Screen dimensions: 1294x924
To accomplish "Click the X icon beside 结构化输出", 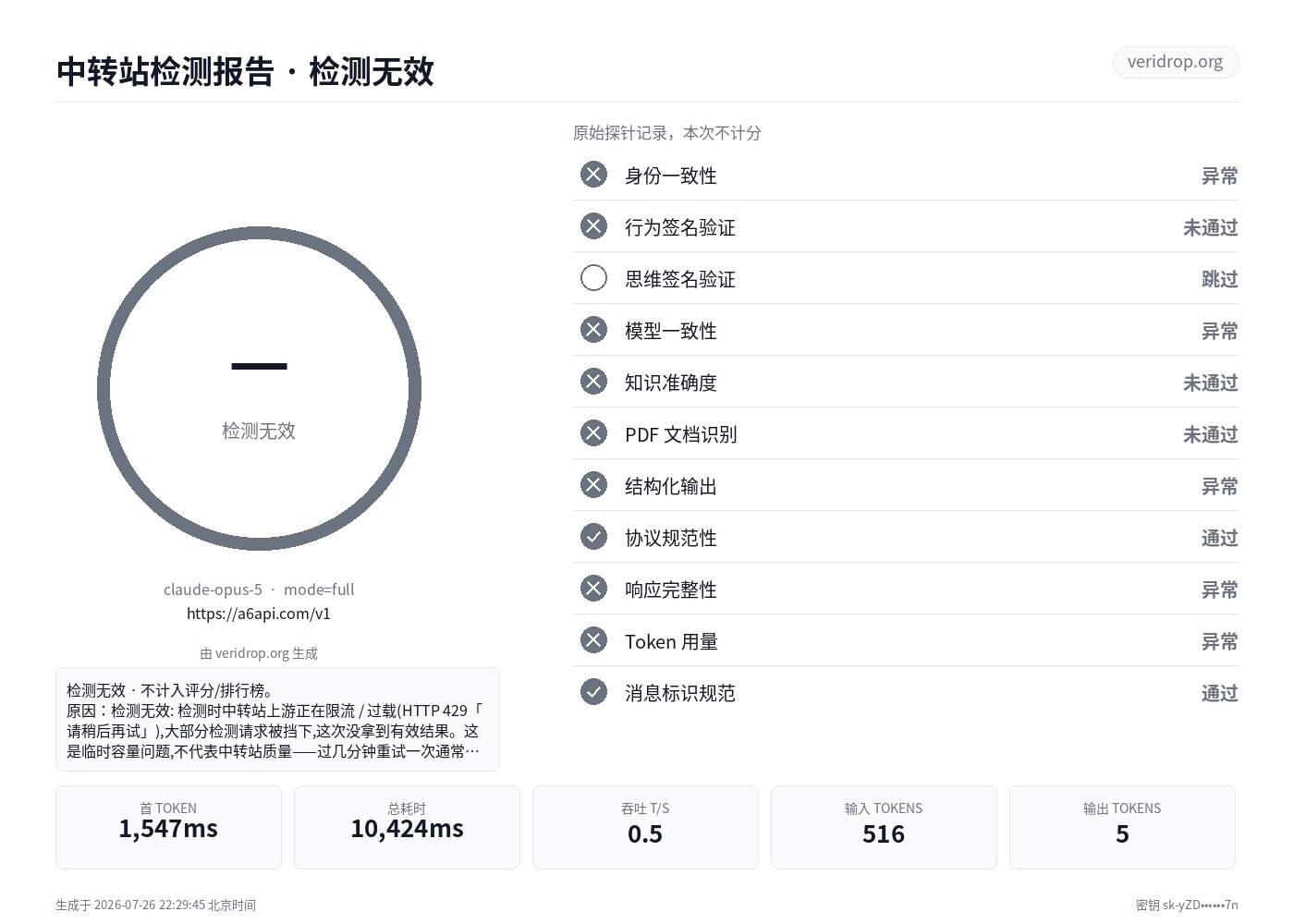I will (x=593, y=485).
